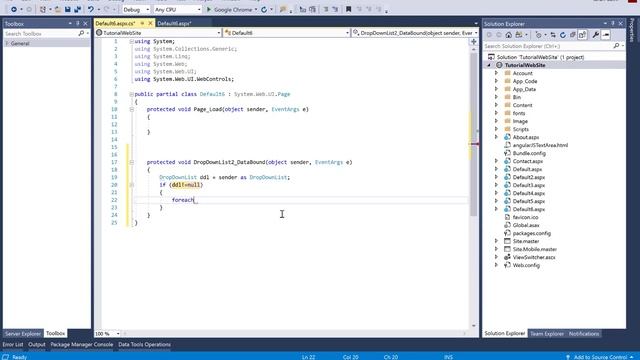640x360 pixels.
Task: Click the editor split window icon
Action: 473,42
